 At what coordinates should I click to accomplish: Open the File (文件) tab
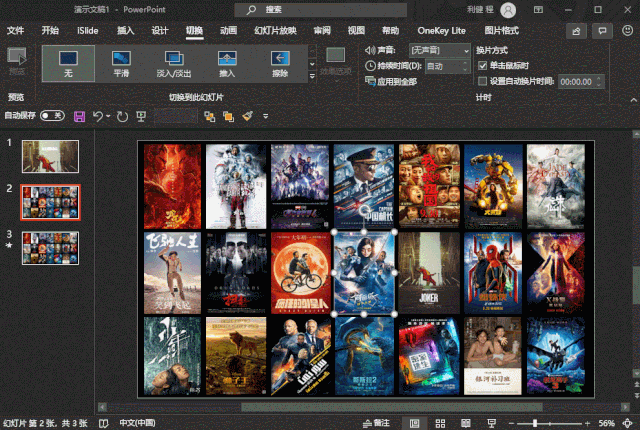pyautogui.click(x=16, y=31)
